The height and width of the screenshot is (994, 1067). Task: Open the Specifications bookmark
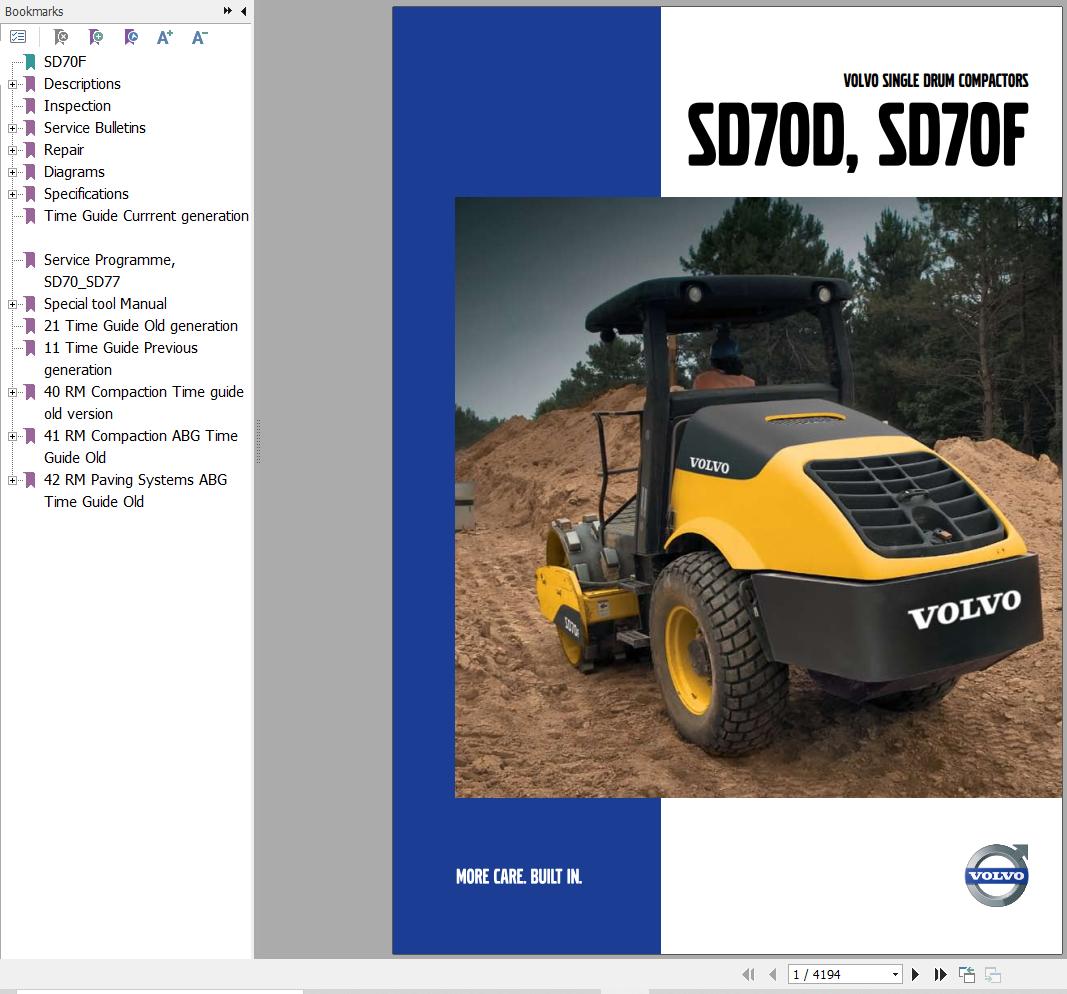point(86,194)
